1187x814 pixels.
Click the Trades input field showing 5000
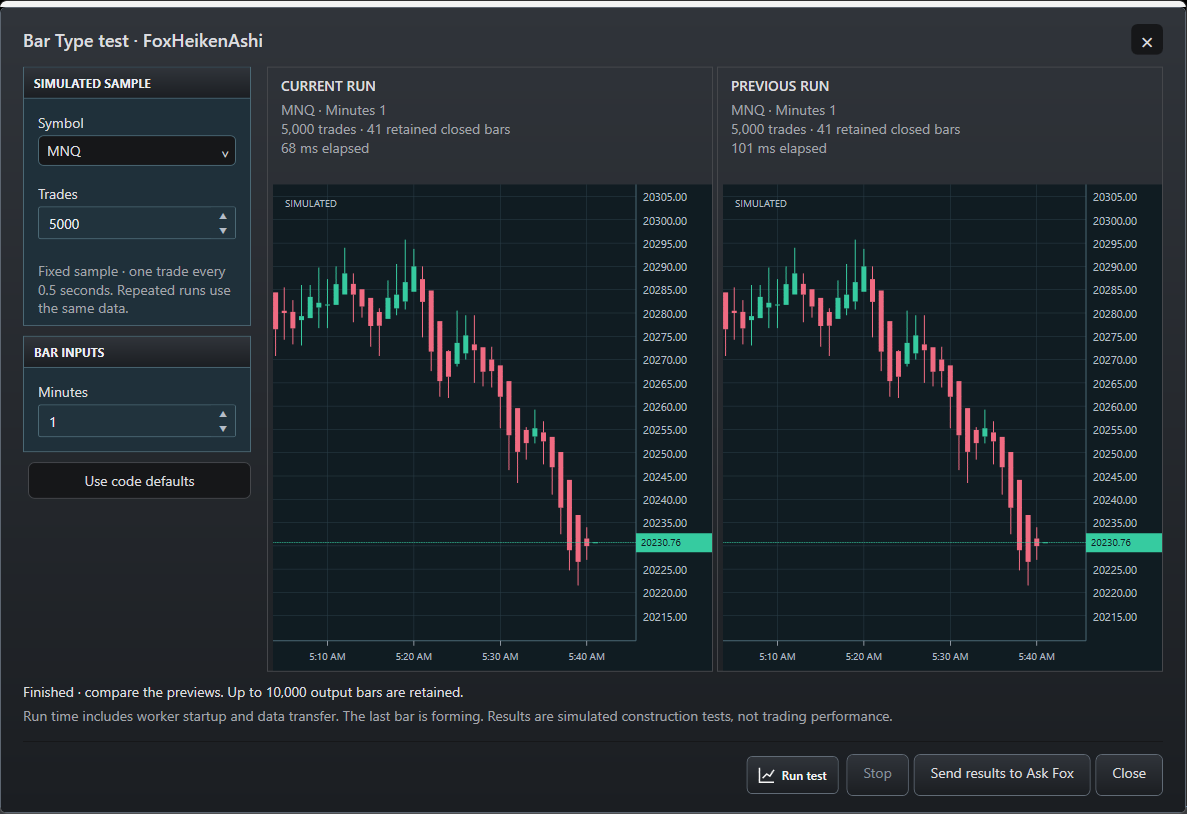pos(137,223)
